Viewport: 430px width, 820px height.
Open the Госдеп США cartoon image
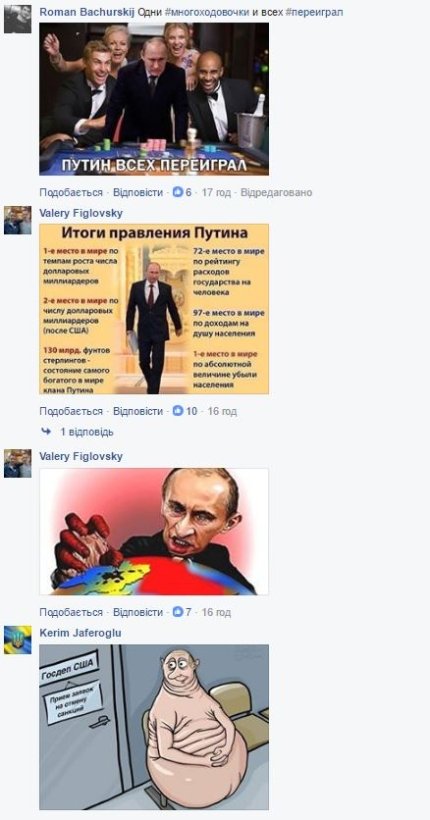point(154,727)
